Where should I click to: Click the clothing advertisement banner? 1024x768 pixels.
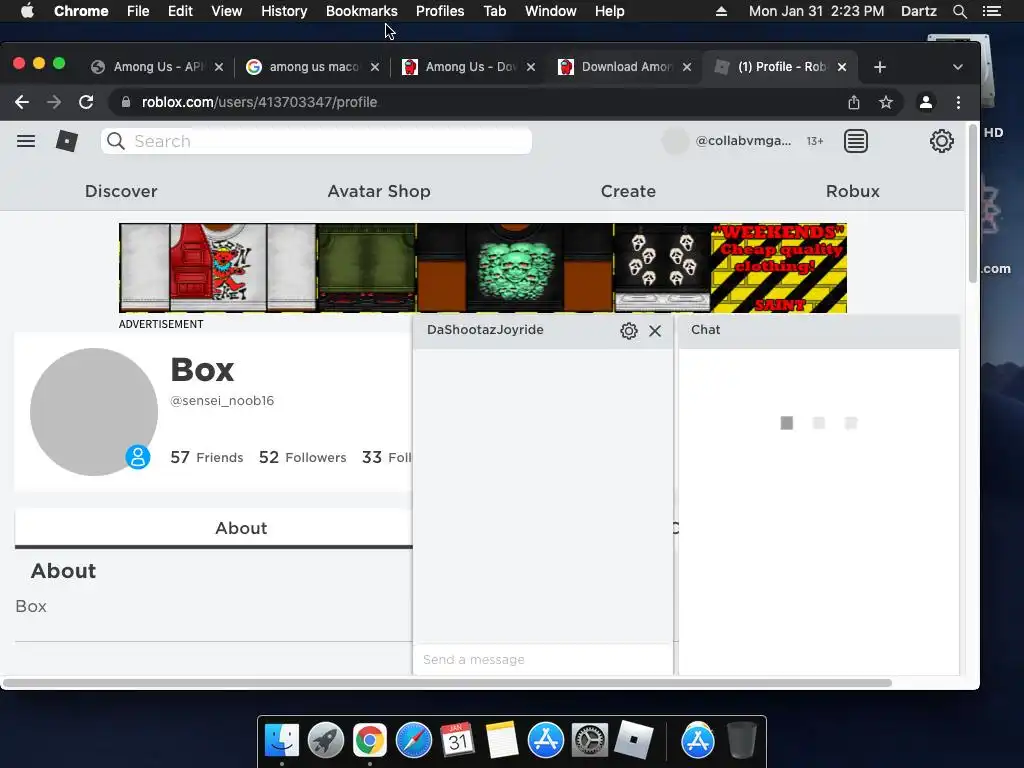pyautogui.click(x=483, y=268)
